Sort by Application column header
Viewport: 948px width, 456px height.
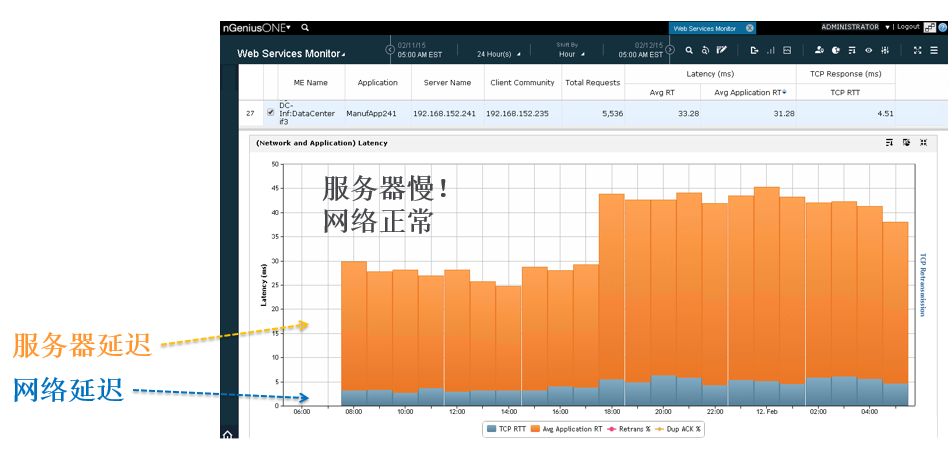point(378,82)
